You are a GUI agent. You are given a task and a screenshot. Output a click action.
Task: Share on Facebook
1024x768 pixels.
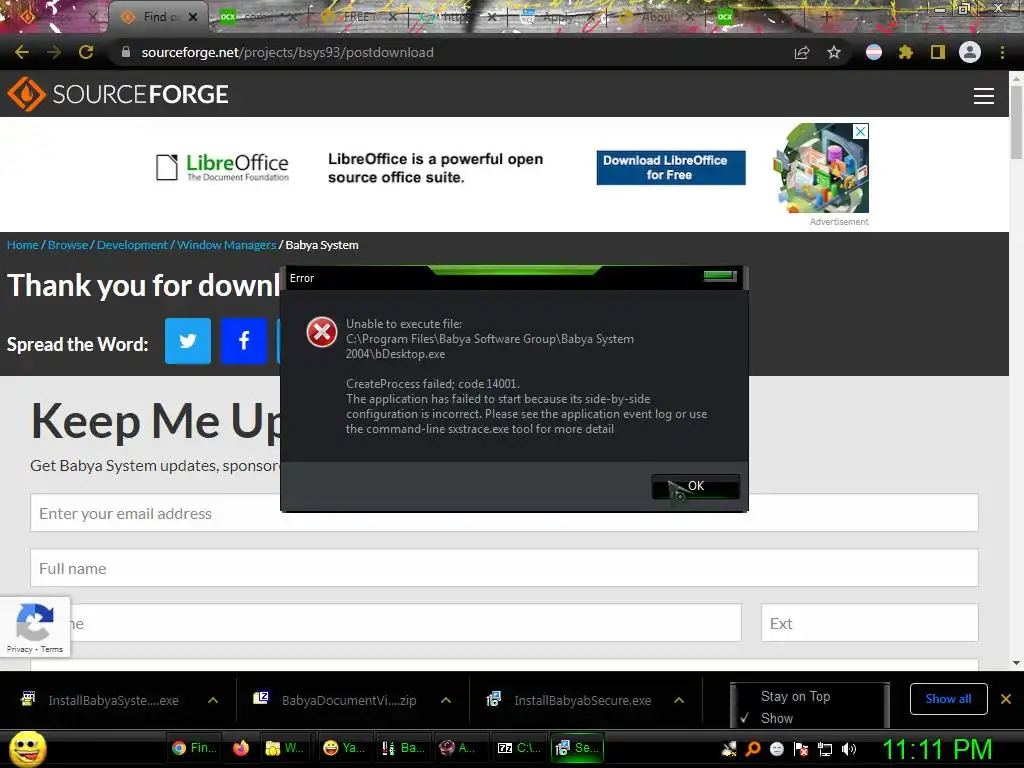pos(244,341)
